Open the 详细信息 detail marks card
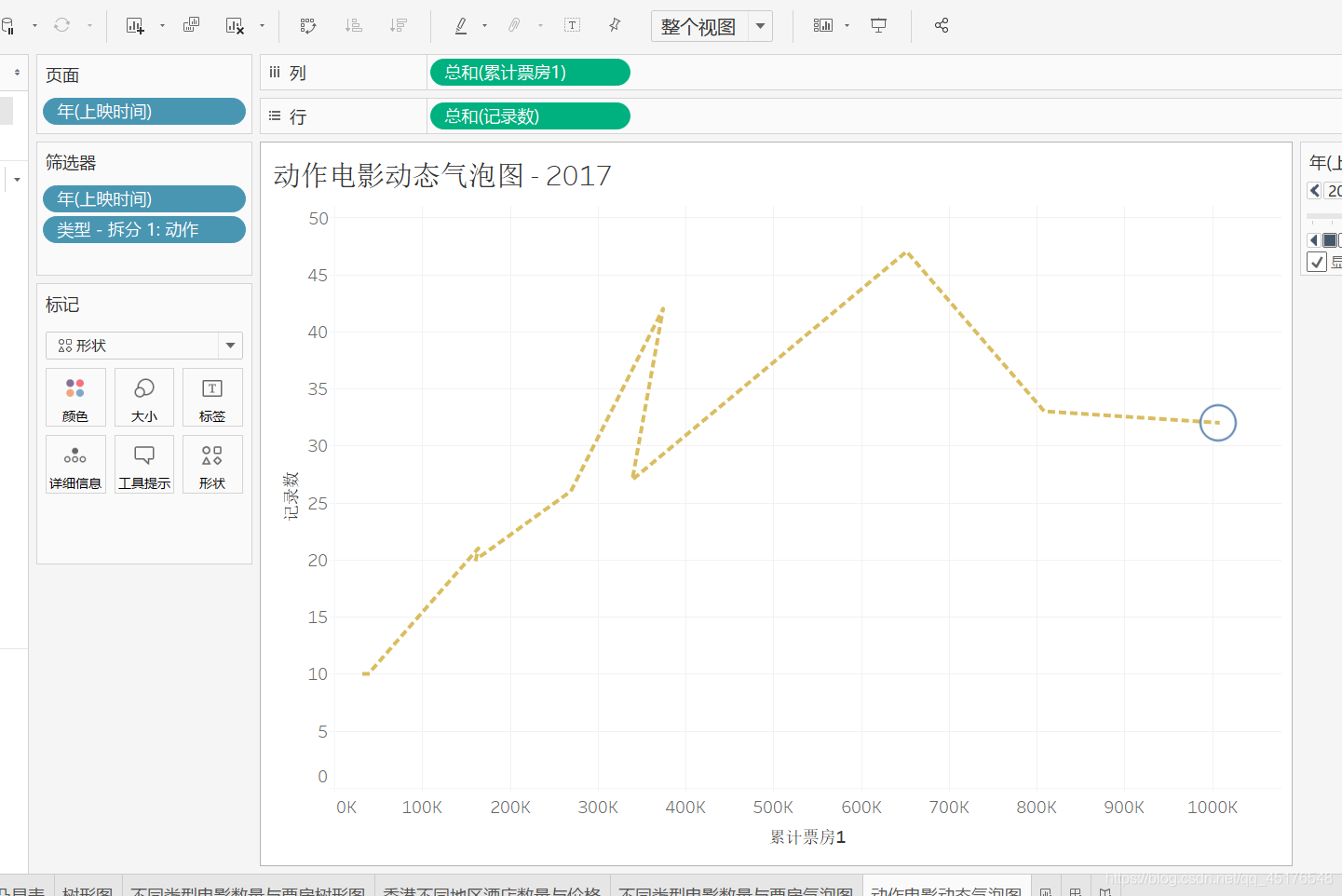 tap(75, 465)
